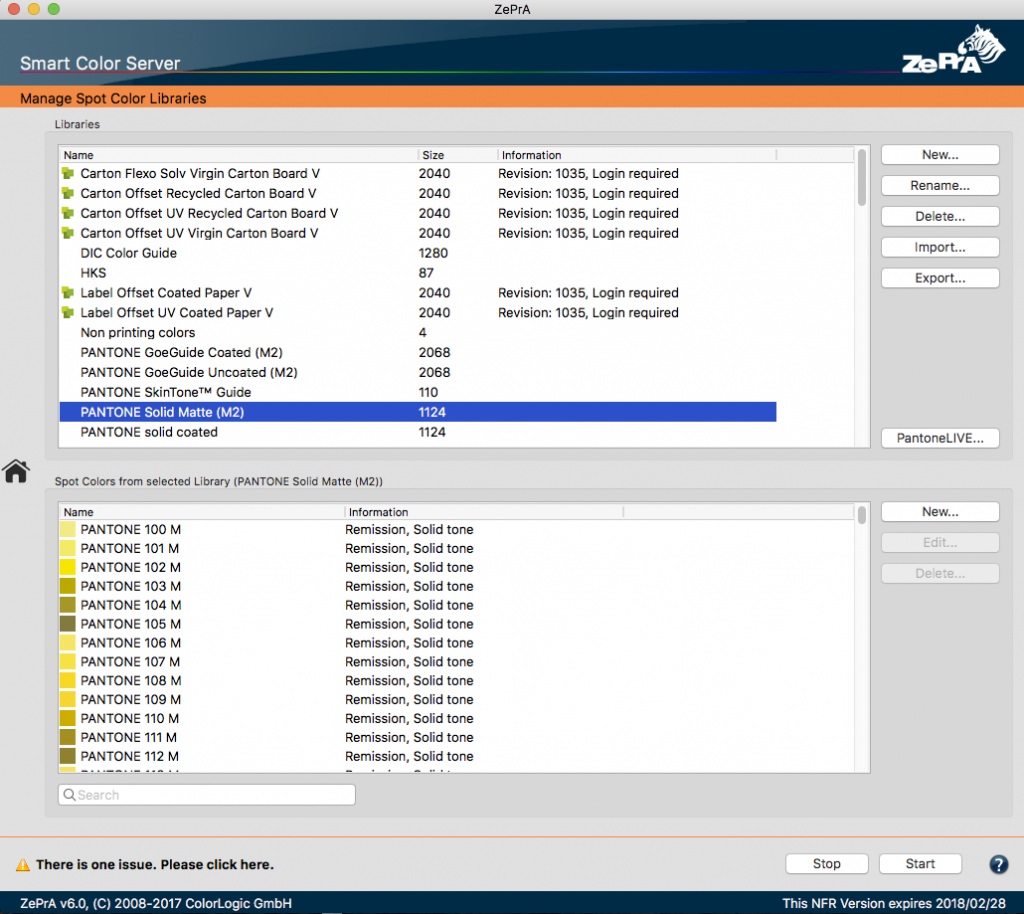This screenshot has height=914, width=1024.
Task: Select PANTONE Solid Matte (M2) row
Action: coord(418,413)
